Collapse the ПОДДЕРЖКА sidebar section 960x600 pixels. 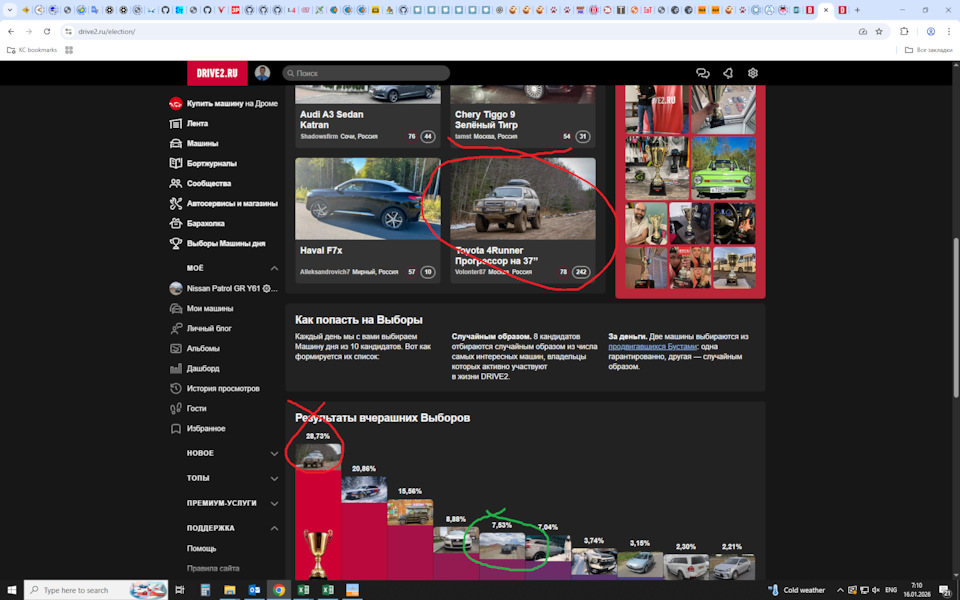[274, 528]
